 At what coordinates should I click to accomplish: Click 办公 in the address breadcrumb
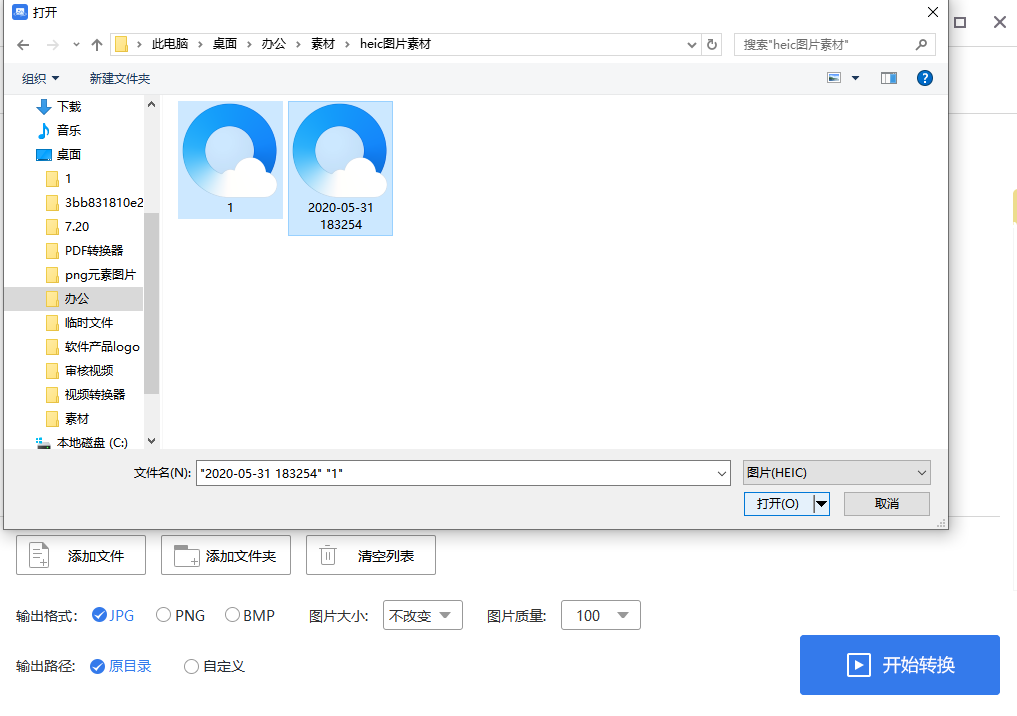(274, 44)
